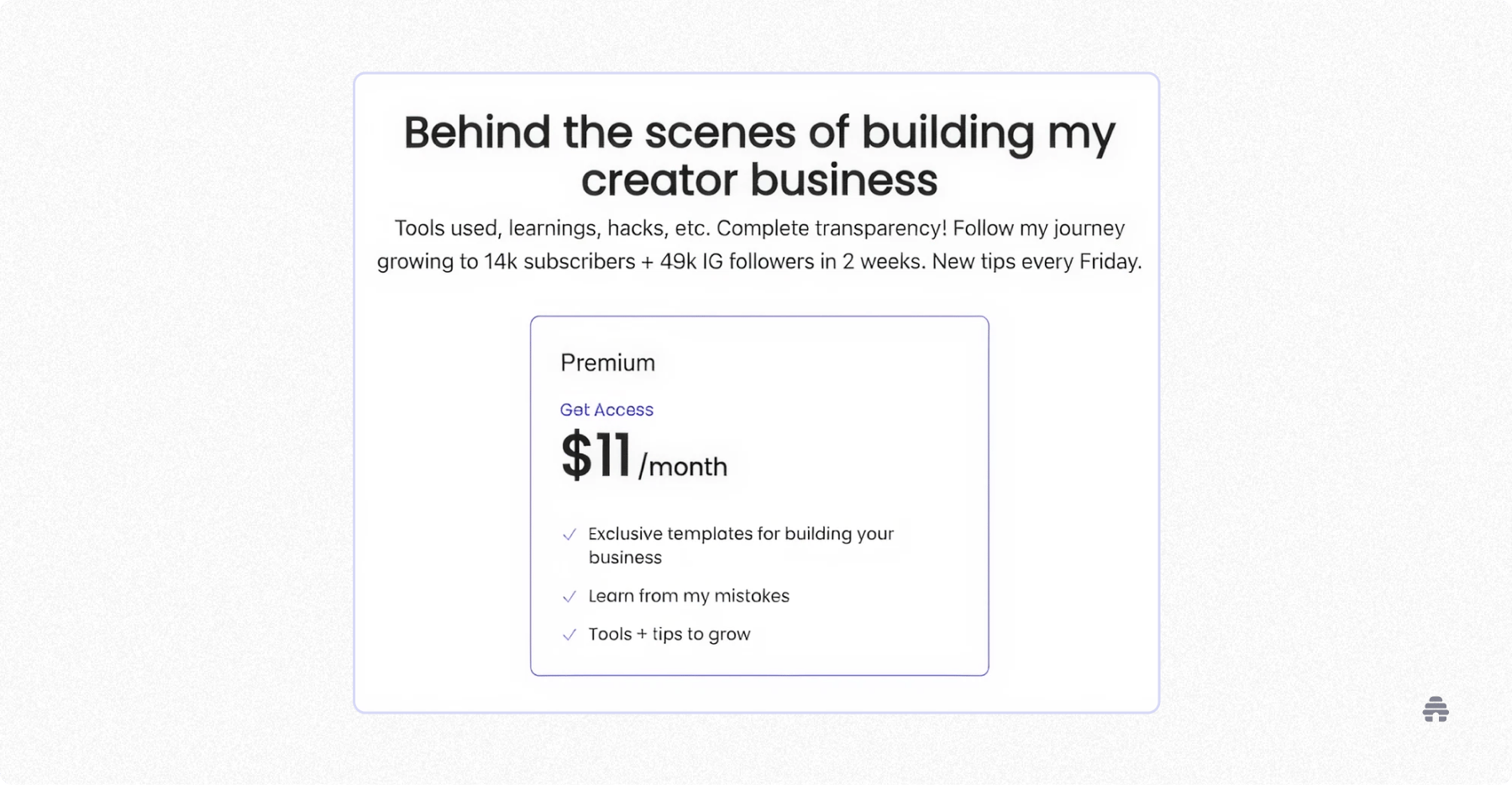Select the Beehiiv branding mark bottom right
The height and width of the screenshot is (785, 1512).
1435,709
